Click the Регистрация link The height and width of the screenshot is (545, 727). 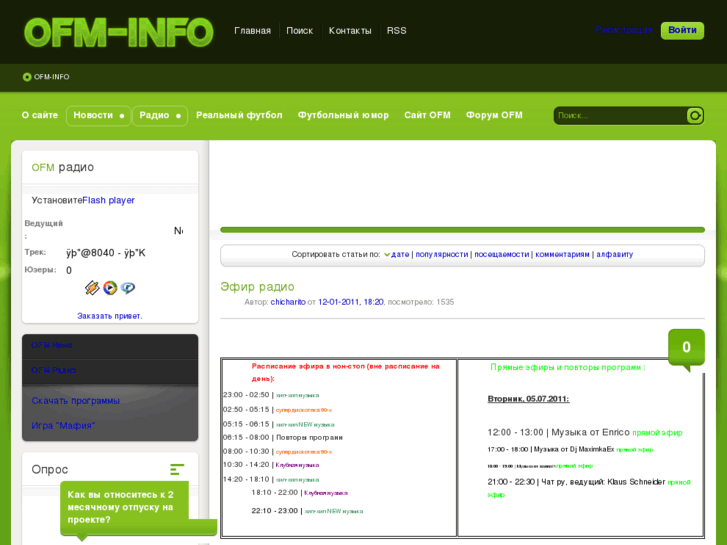point(624,30)
